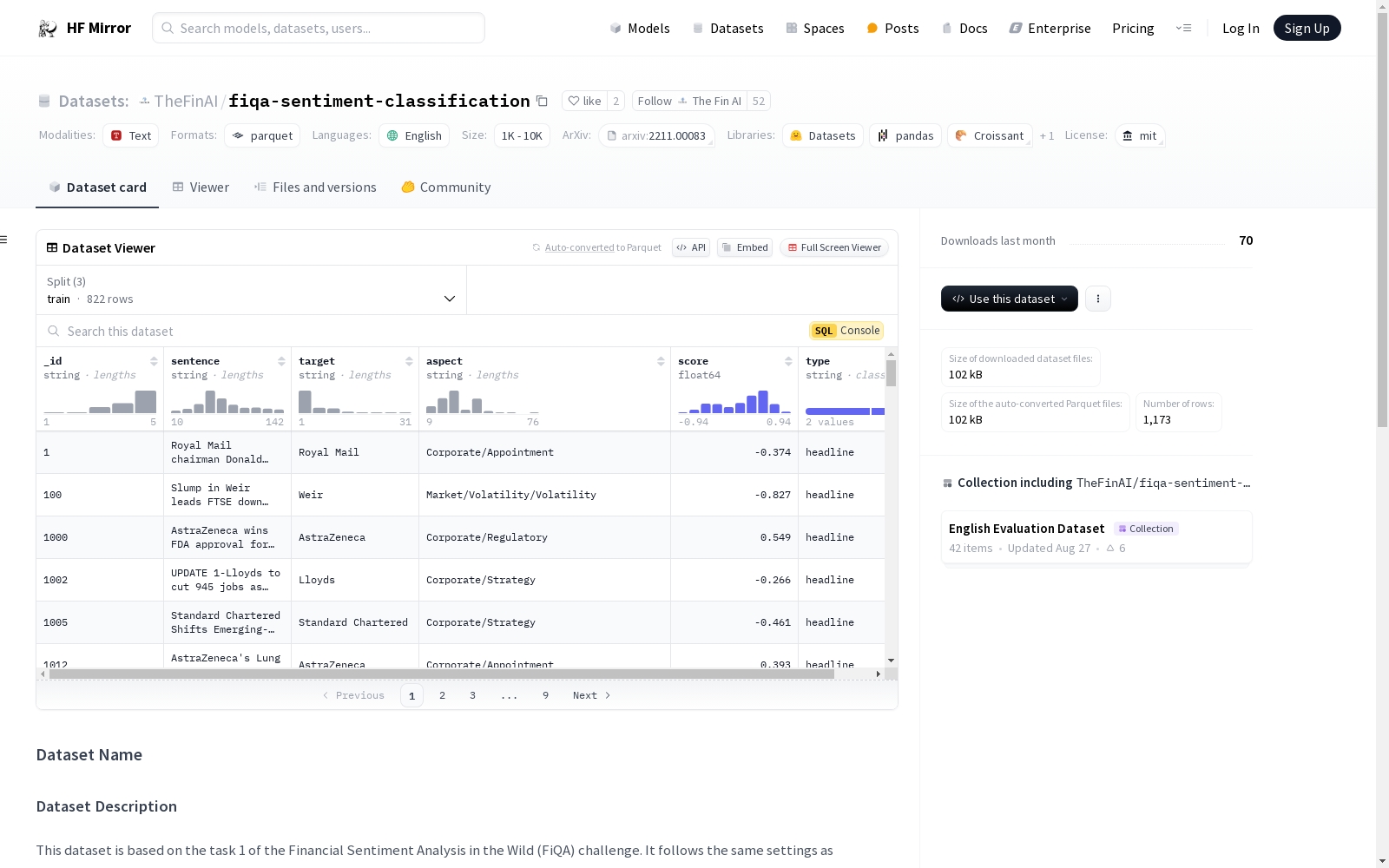Viewport: 1389px width, 868px height.
Task: Select the pandas library tag
Action: click(905, 135)
